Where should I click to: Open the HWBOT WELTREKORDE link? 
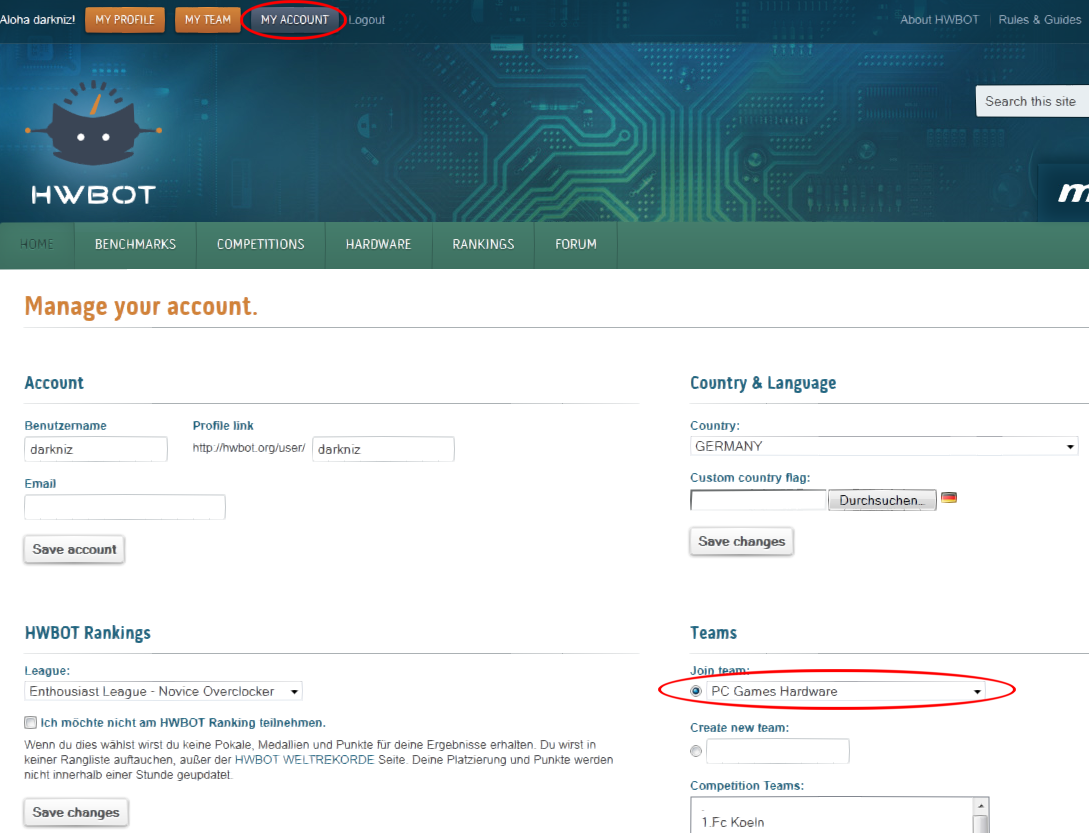point(304,759)
